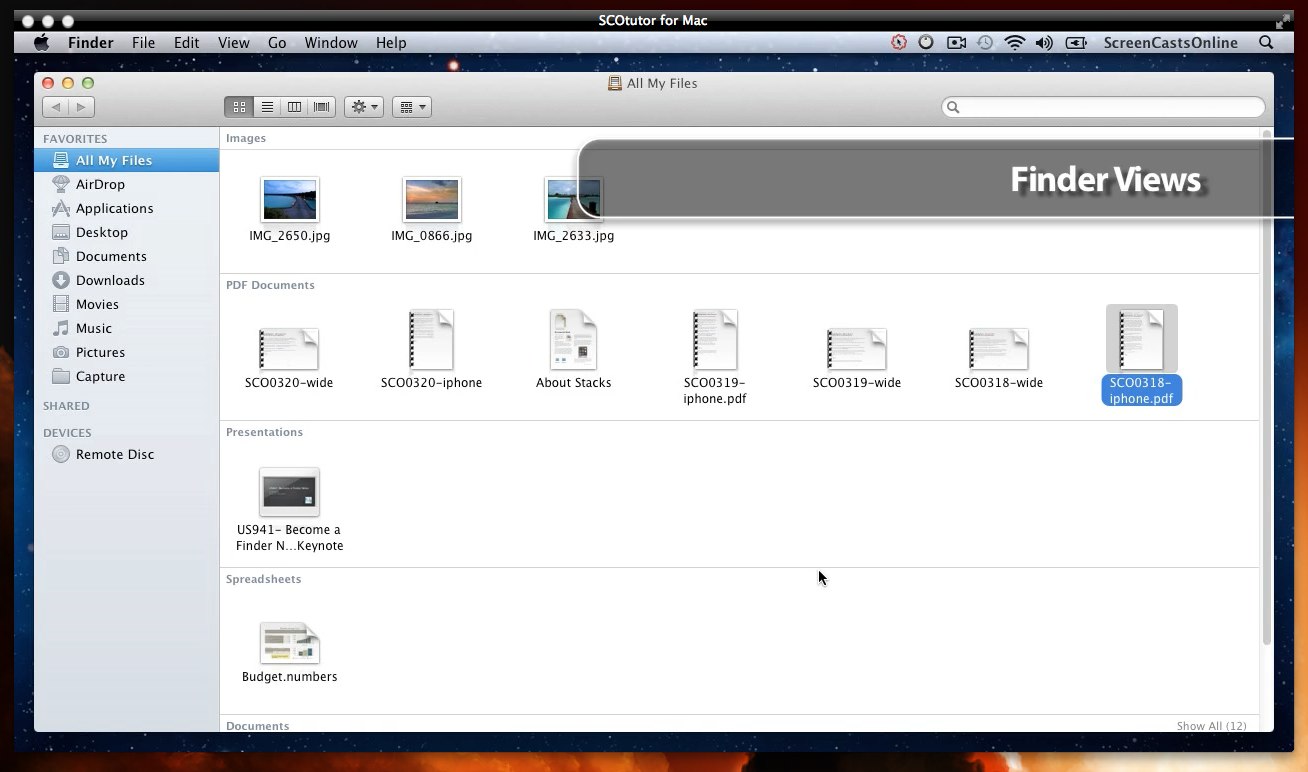
Task: Click the forward navigation arrow button
Action: point(81,107)
